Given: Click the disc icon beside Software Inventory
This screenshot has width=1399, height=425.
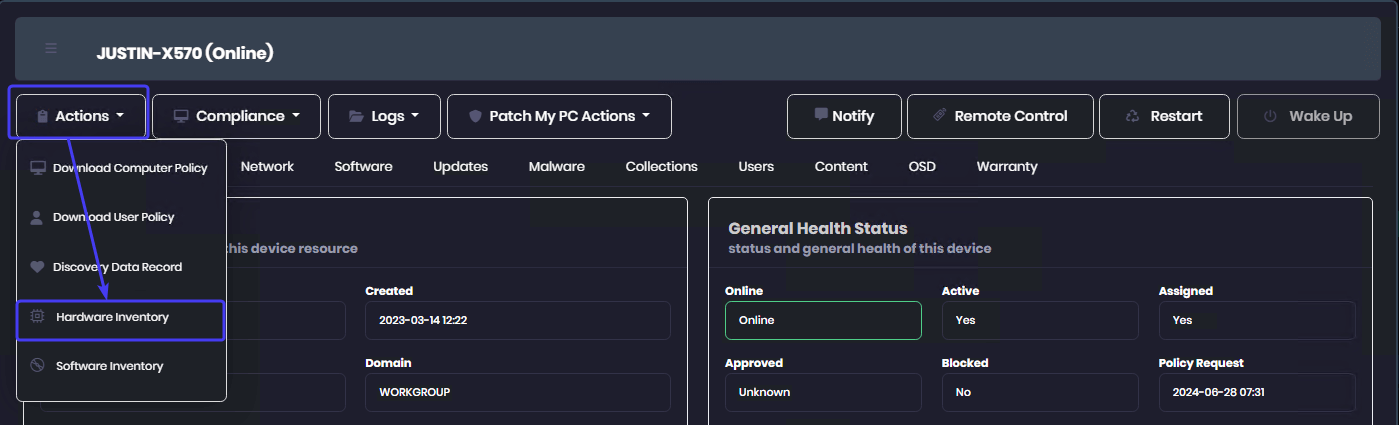Looking at the screenshot, I should (x=37, y=366).
